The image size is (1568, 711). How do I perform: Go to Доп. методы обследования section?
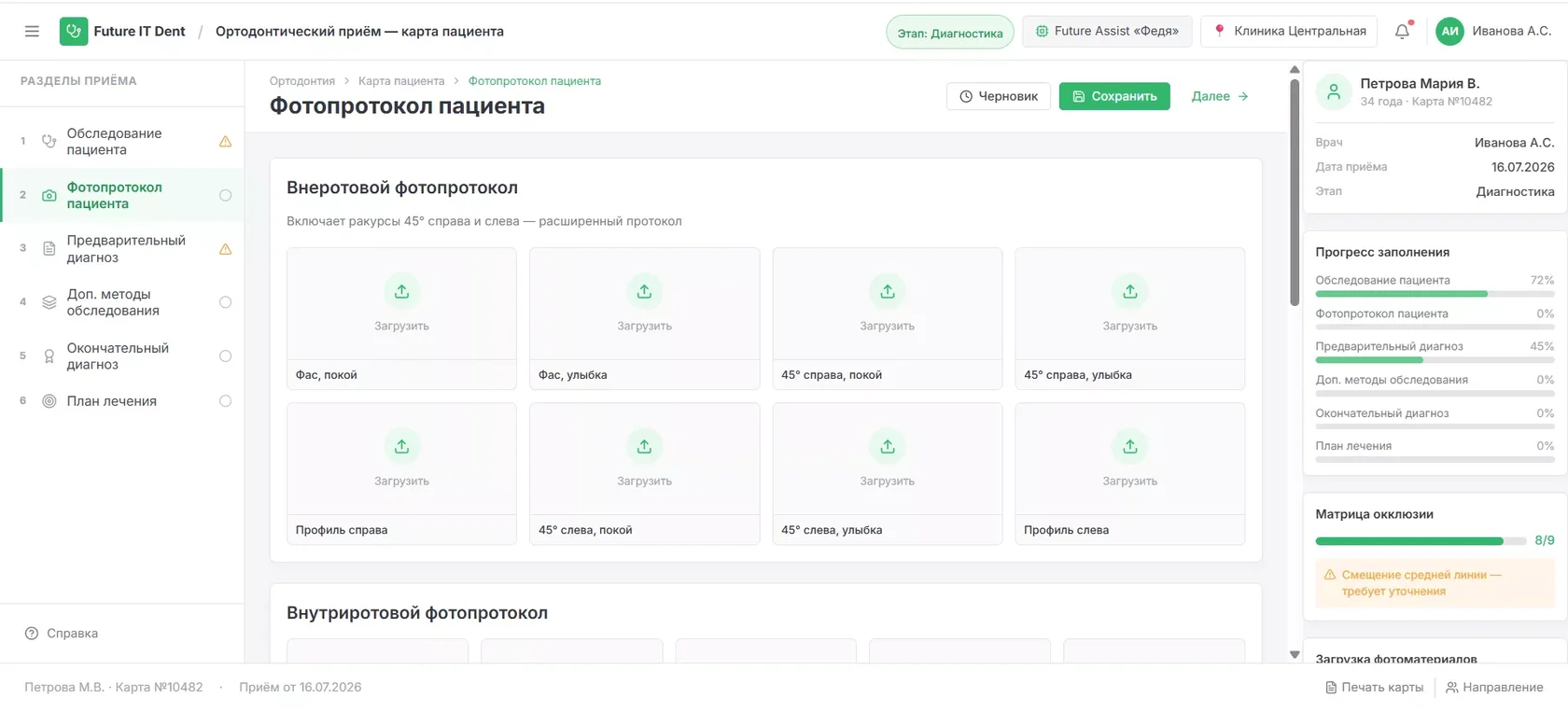(x=122, y=302)
